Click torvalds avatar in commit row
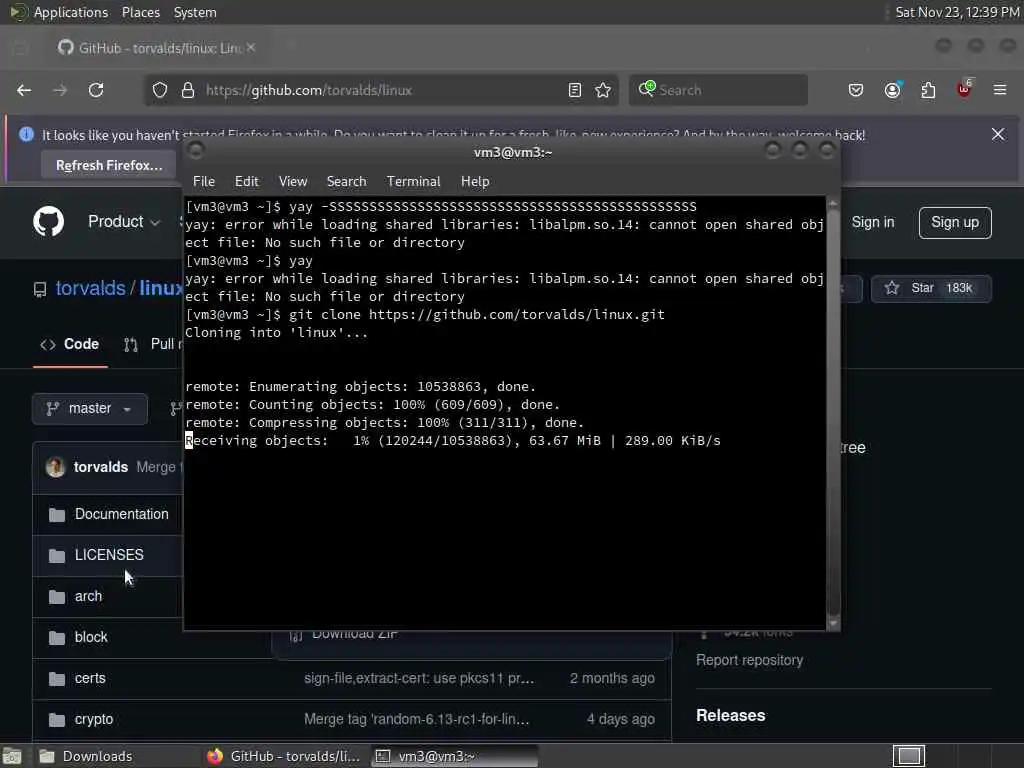The height and width of the screenshot is (768, 1024). pyautogui.click(x=56, y=467)
